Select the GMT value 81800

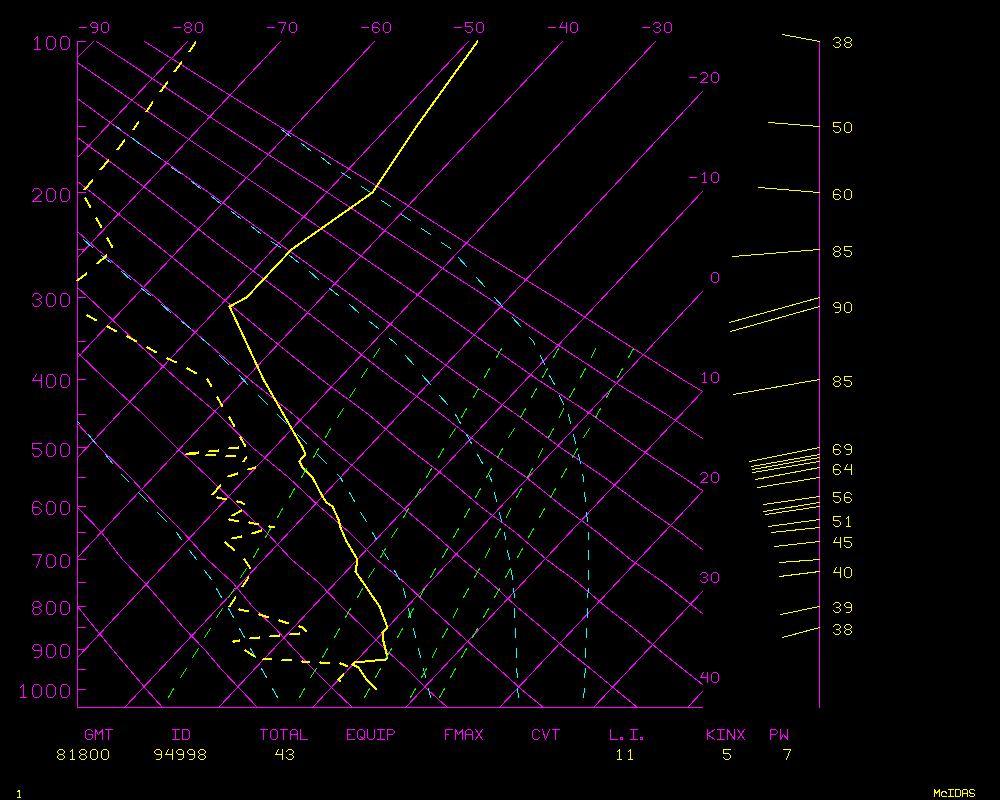click(83, 755)
